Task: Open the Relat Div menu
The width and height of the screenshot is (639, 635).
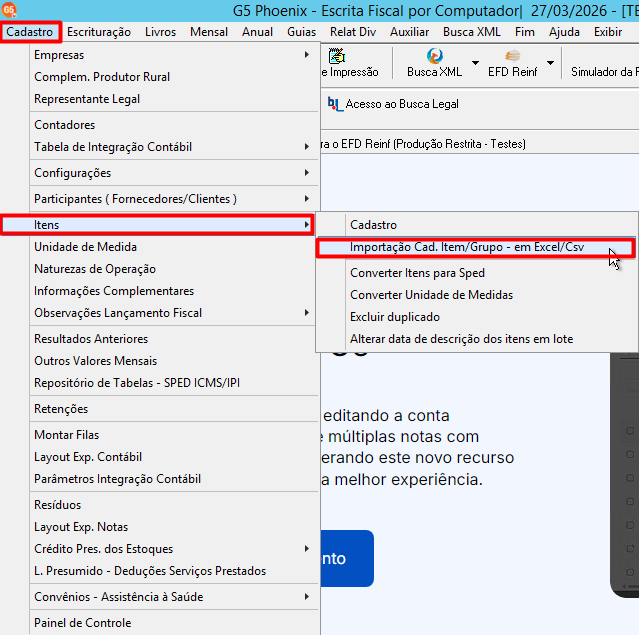Action: (x=353, y=32)
